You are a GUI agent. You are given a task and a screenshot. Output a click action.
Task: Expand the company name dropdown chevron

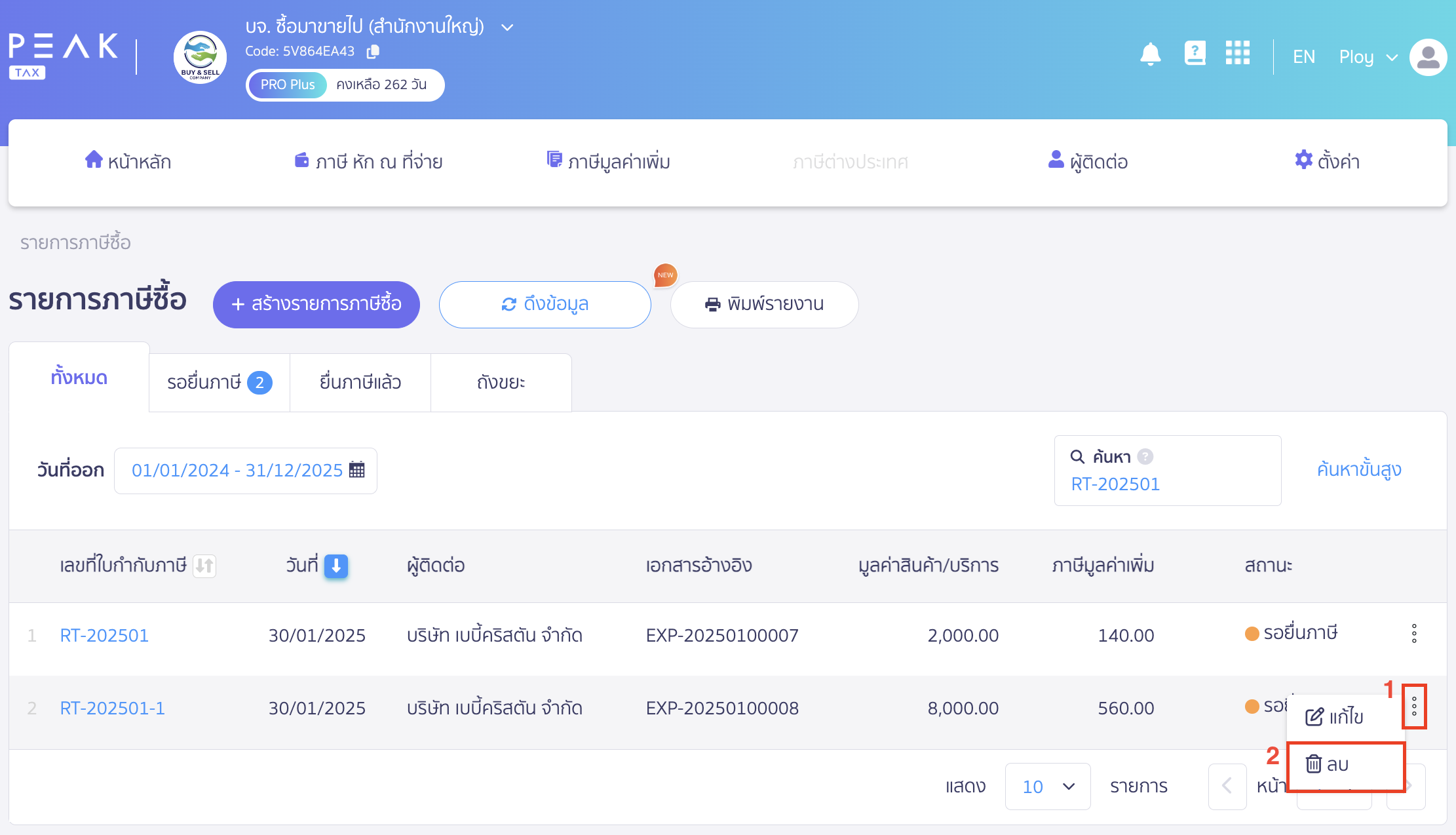(507, 28)
